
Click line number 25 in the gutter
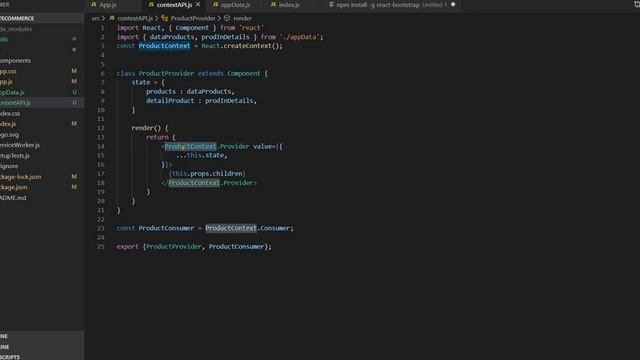(101, 247)
